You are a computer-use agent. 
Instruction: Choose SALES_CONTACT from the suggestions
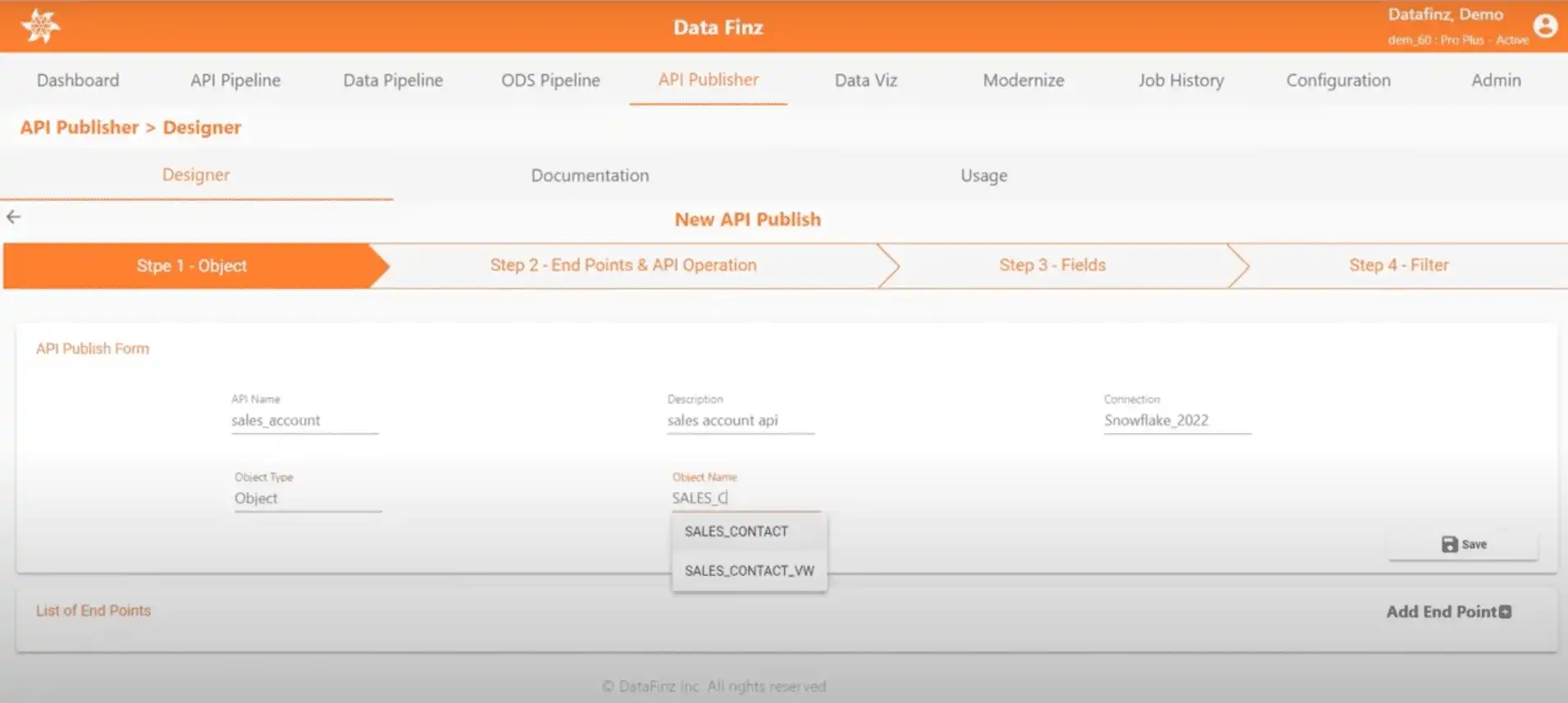click(x=750, y=532)
